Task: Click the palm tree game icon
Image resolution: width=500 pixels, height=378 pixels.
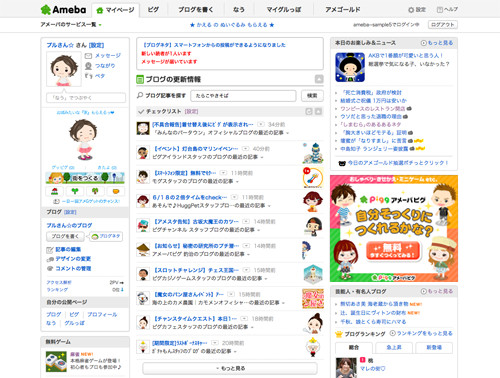Action: coord(95,191)
